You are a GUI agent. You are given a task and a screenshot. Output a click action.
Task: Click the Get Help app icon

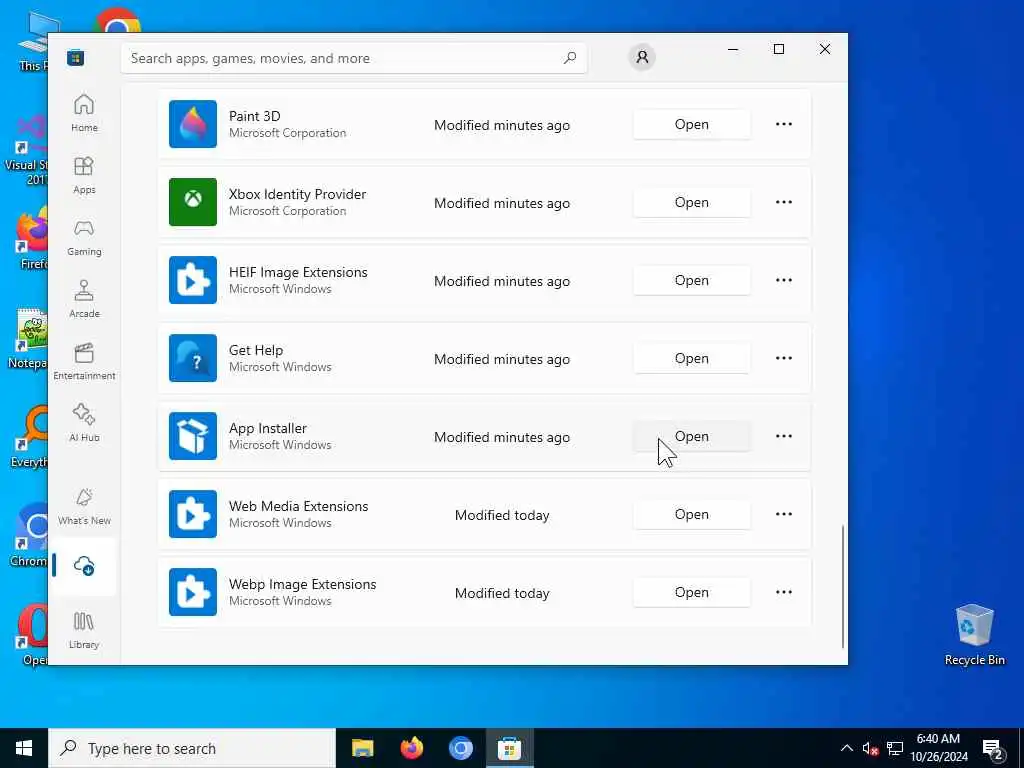[x=193, y=358]
